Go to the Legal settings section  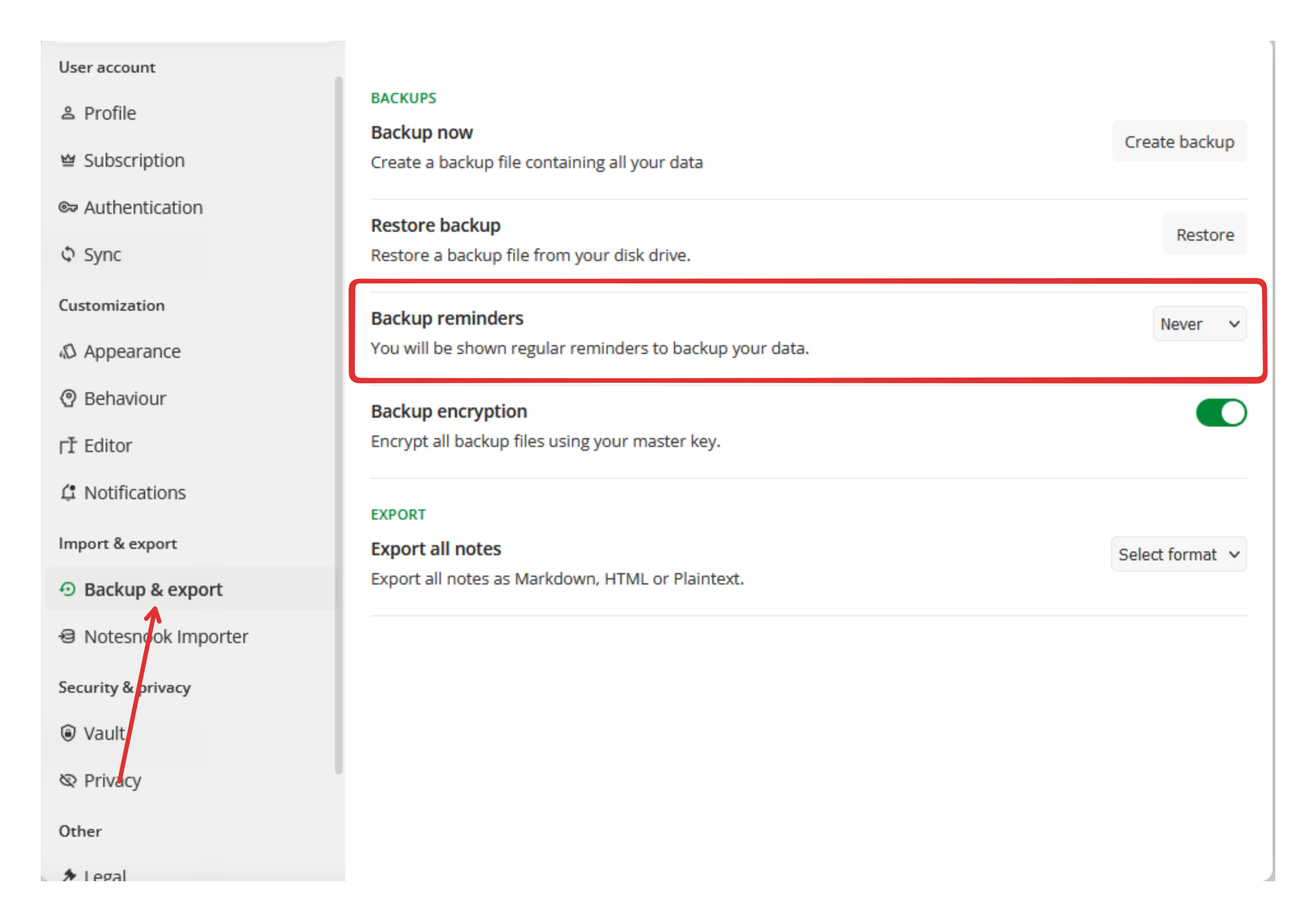coord(105,875)
